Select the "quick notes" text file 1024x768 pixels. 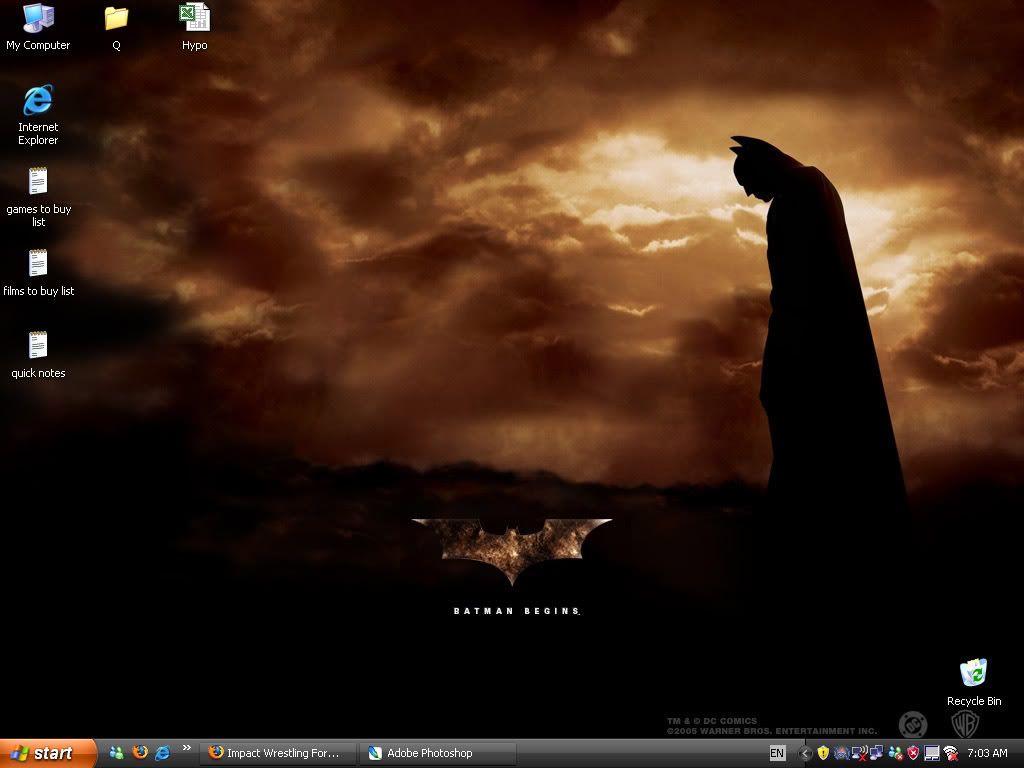coord(38,355)
